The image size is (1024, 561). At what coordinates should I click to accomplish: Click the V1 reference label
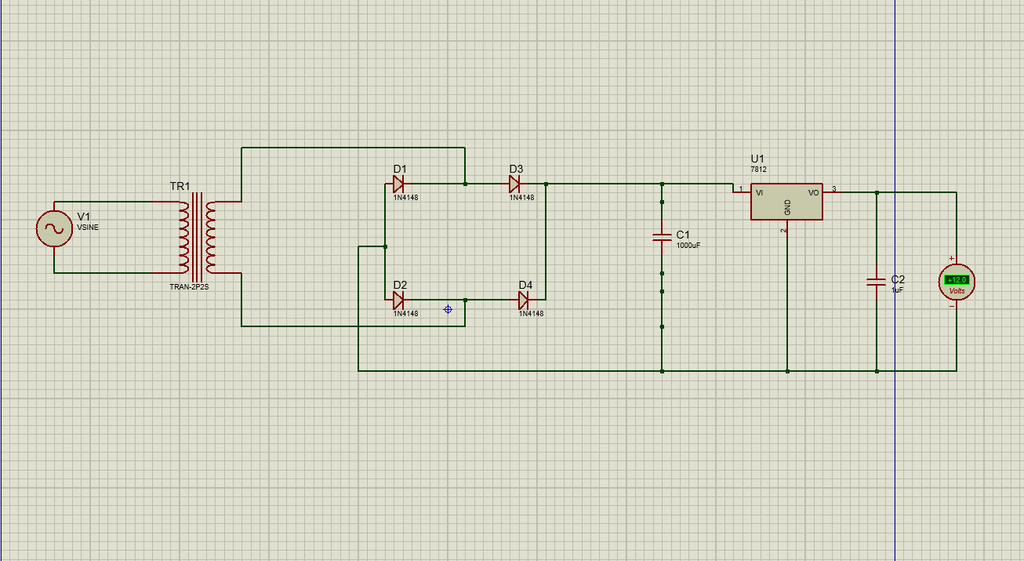pyautogui.click(x=84, y=216)
